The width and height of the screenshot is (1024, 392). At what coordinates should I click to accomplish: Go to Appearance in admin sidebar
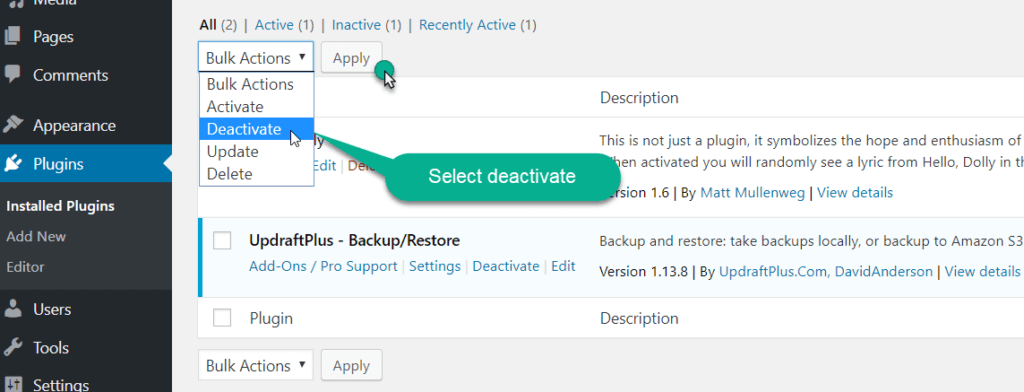pyautogui.click(x=74, y=125)
